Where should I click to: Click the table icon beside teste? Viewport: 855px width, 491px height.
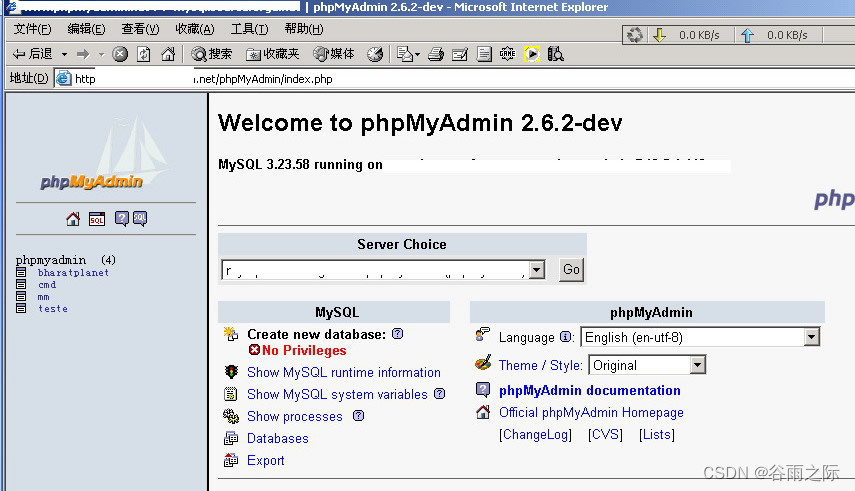click(21, 308)
